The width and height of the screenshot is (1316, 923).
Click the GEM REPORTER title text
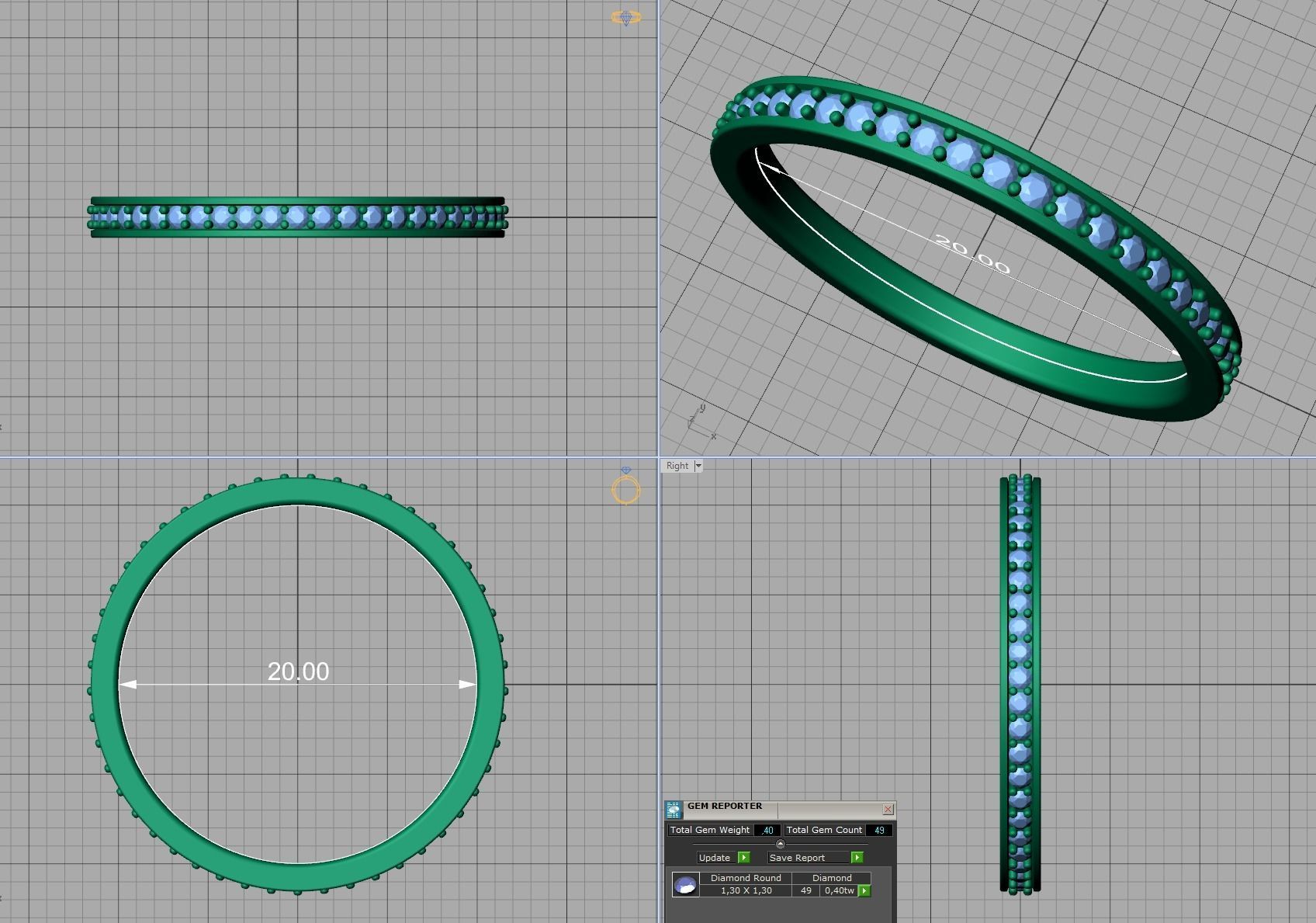pos(725,806)
